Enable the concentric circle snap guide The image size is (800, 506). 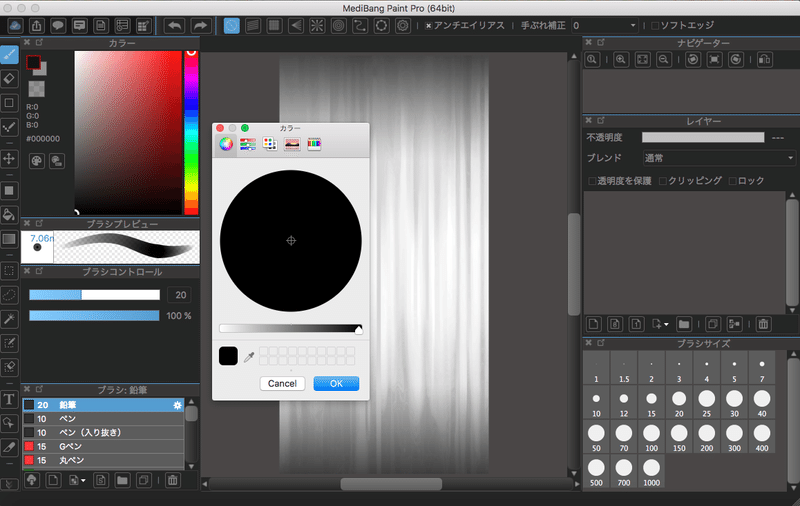338,26
